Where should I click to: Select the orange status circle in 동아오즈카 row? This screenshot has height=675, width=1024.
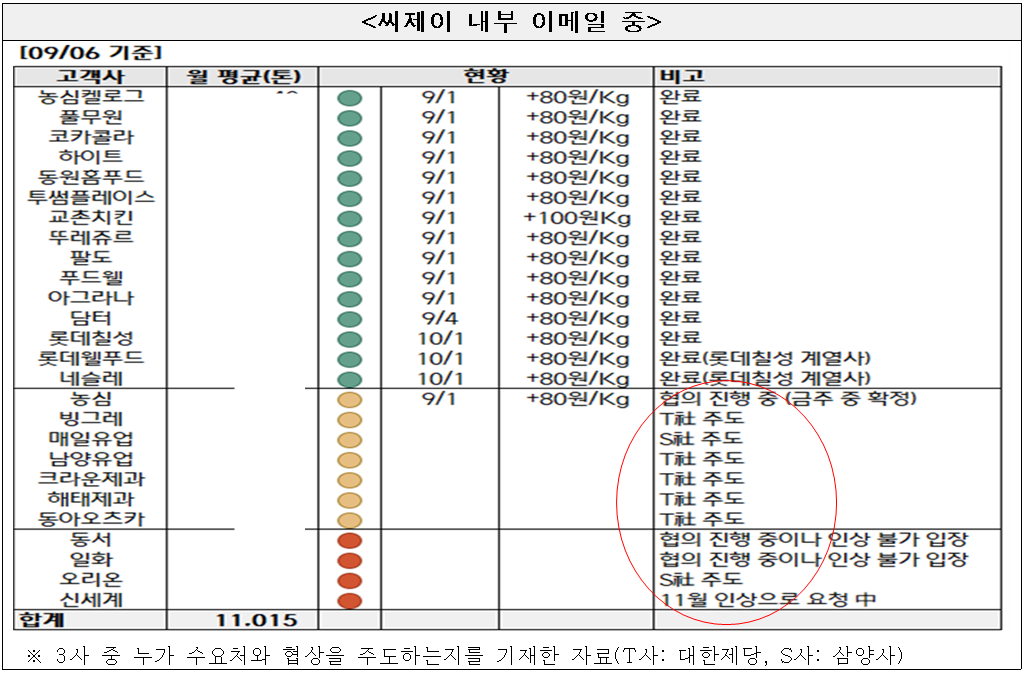pyautogui.click(x=349, y=520)
